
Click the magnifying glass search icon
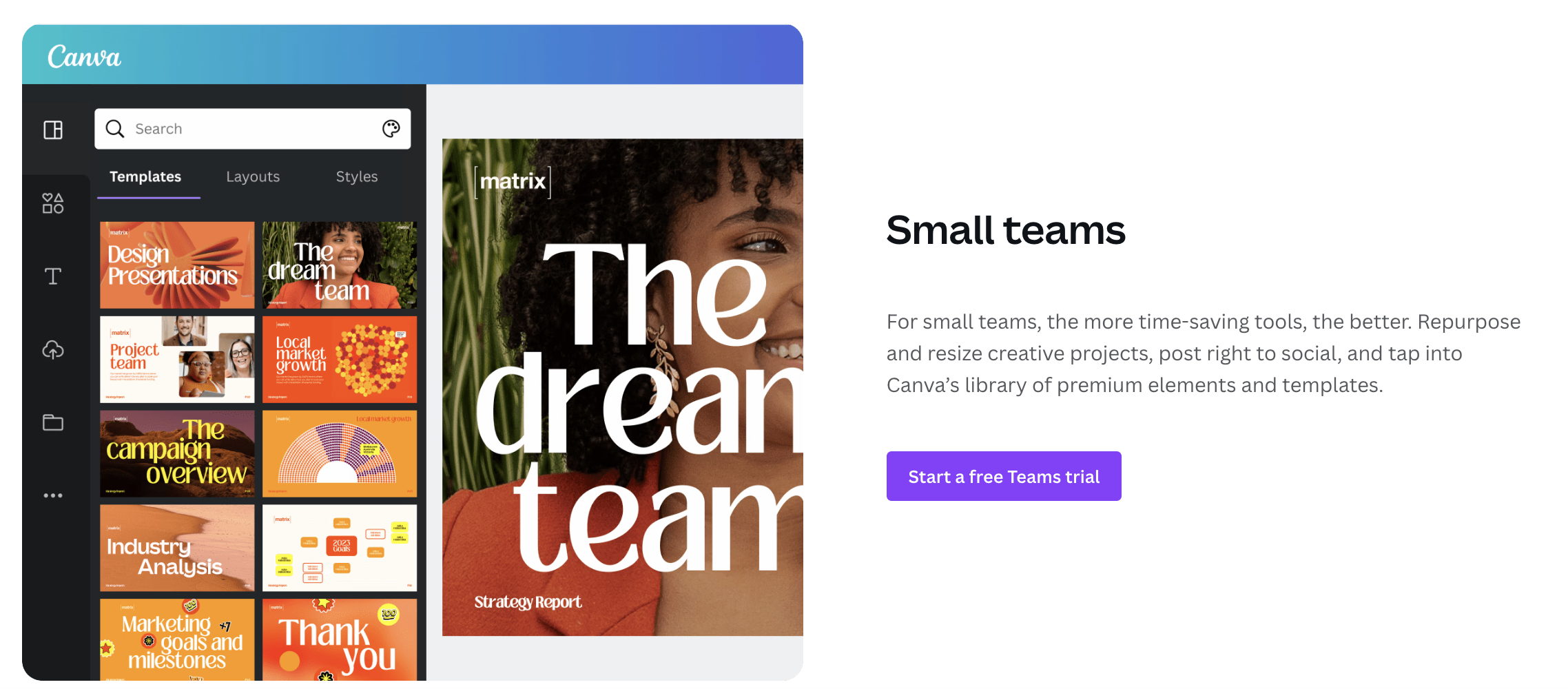click(115, 129)
